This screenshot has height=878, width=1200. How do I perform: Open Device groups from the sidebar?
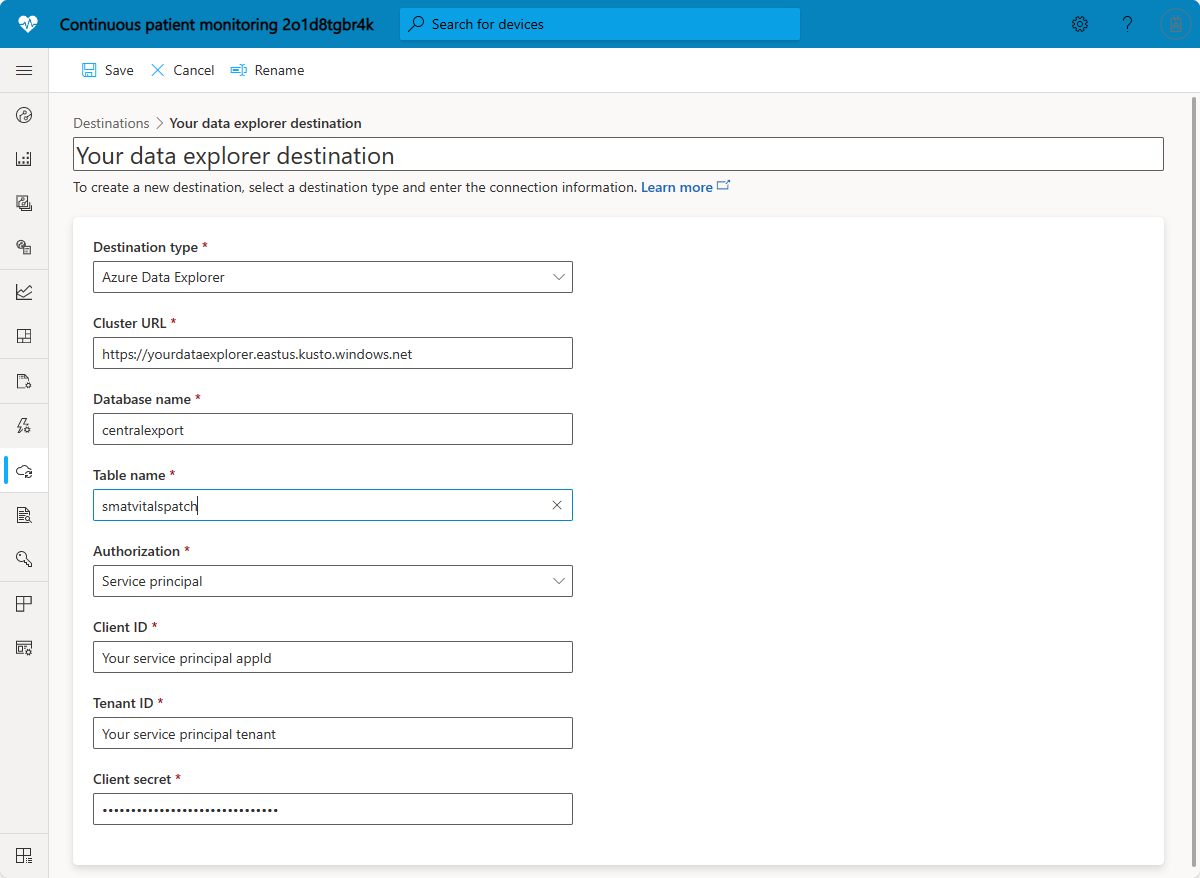pos(24,247)
